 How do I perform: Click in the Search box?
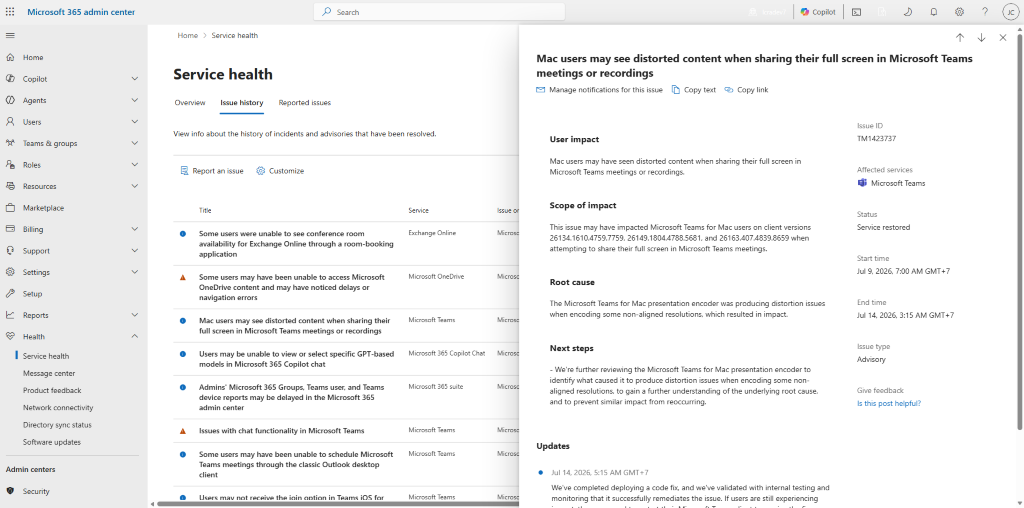[x=439, y=12]
